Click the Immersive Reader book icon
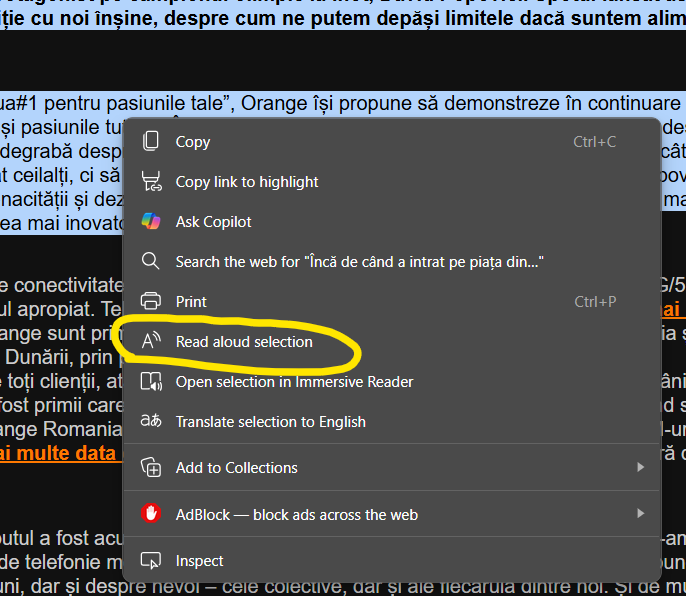This screenshot has height=596, width=686. (151, 382)
